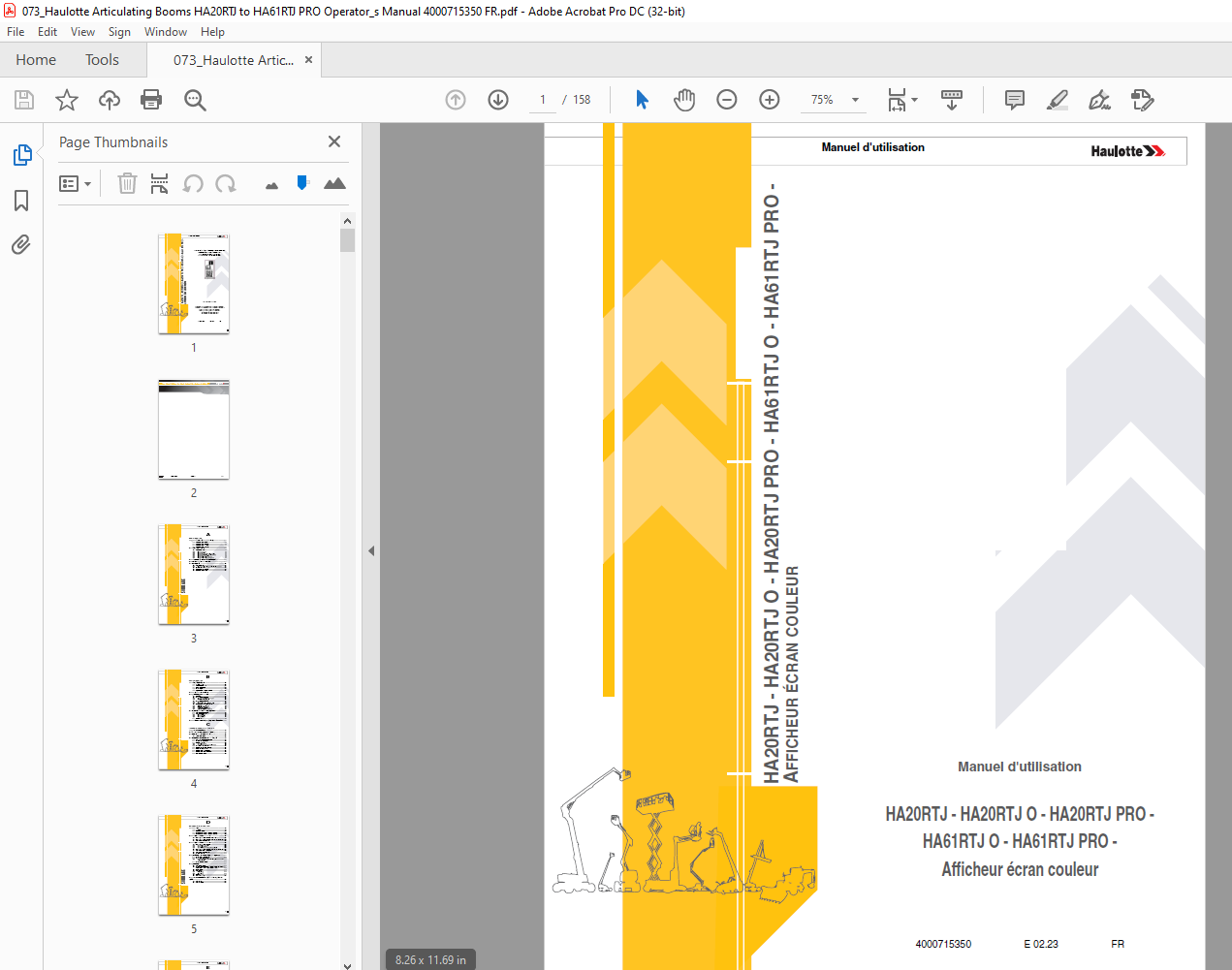Screen dimensions: 1232x970
Task: Click the page size 8.26 x 11.69 in label
Action: tap(430, 960)
